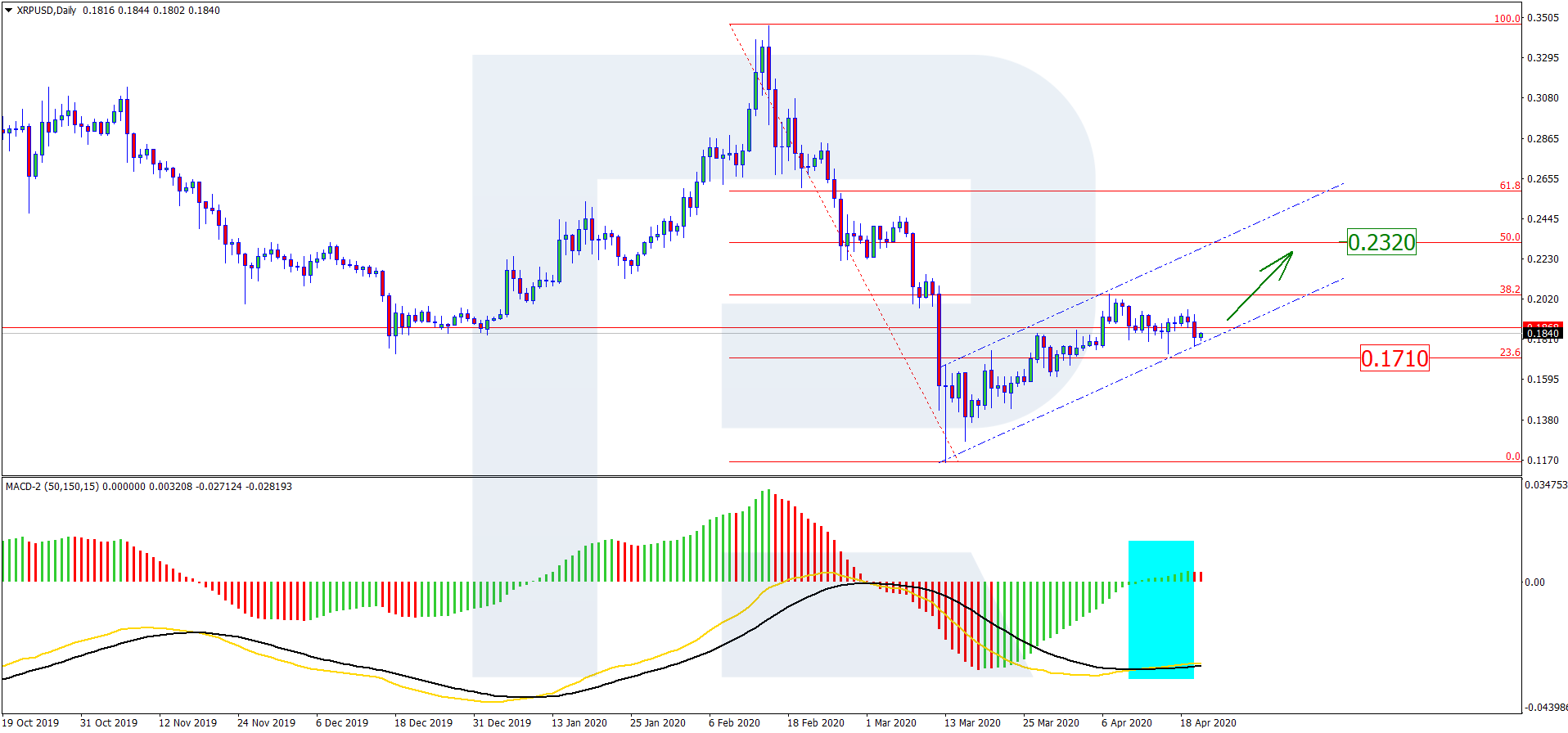Click the 0.1380 price axis value
1568x733 pixels.
pos(1543,420)
